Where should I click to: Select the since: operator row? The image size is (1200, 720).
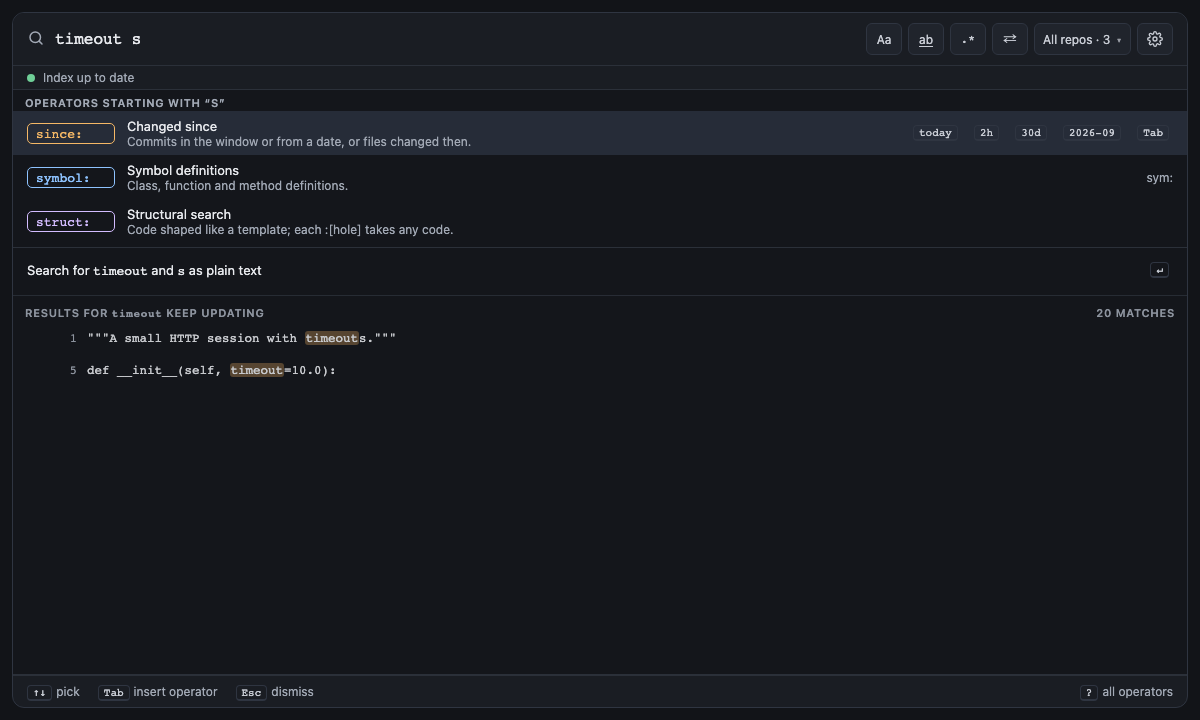pyautogui.click(x=600, y=133)
